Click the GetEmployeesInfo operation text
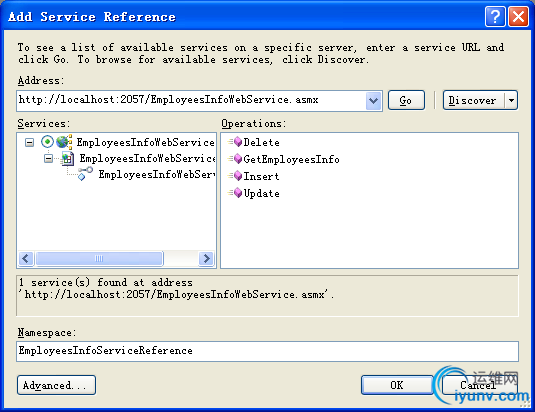 [x=291, y=159]
